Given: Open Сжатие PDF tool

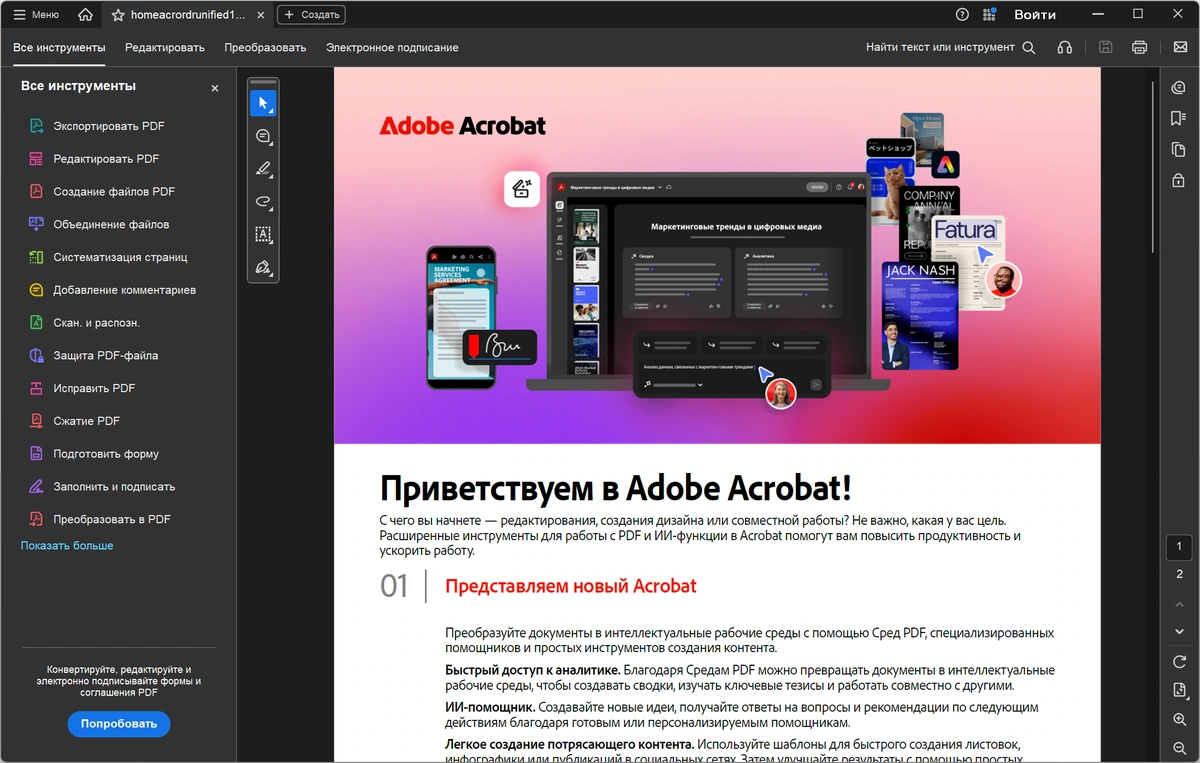Looking at the screenshot, I should point(73,421).
